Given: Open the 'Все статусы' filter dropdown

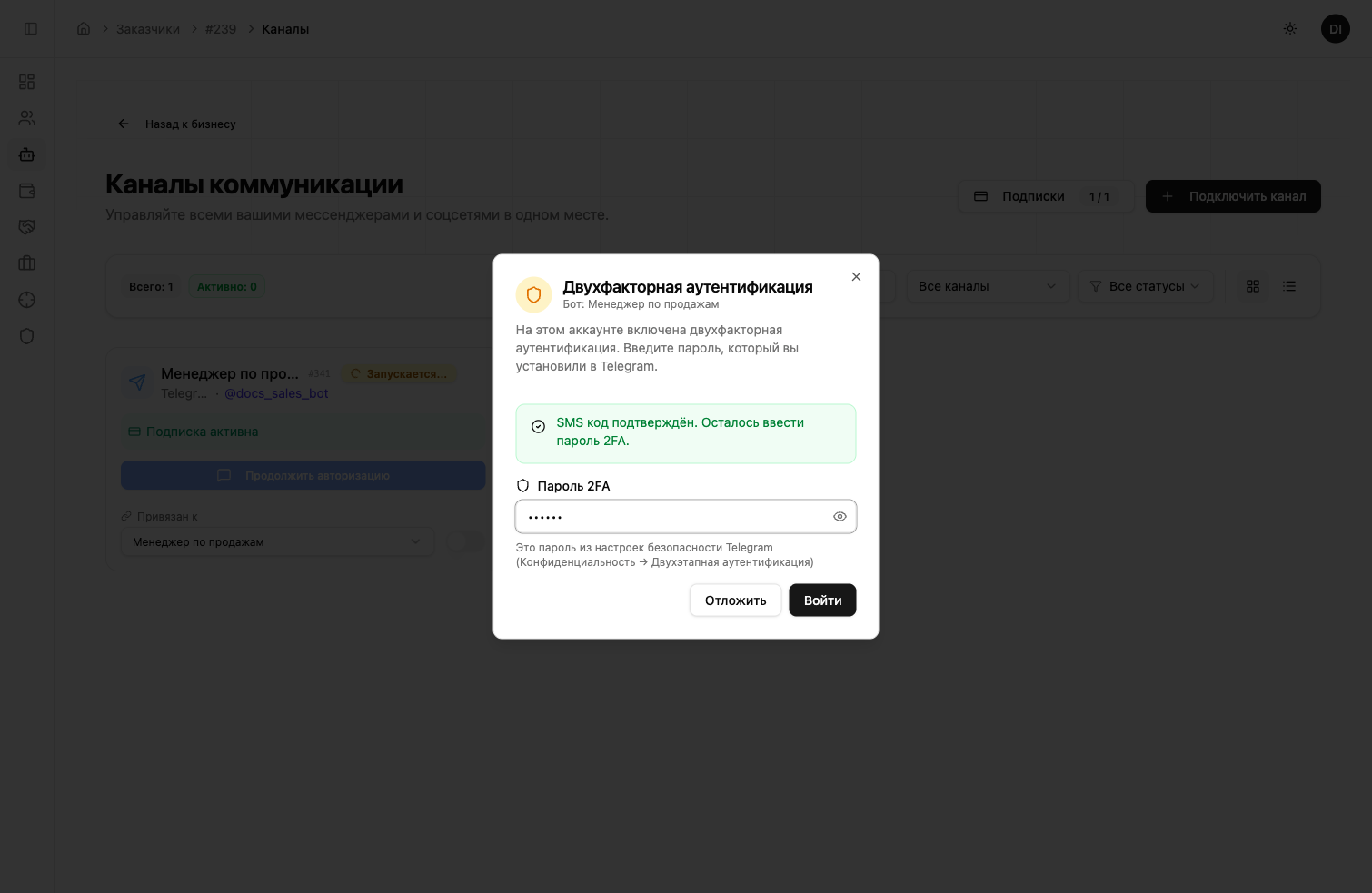Looking at the screenshot, I should point(1146,286).
